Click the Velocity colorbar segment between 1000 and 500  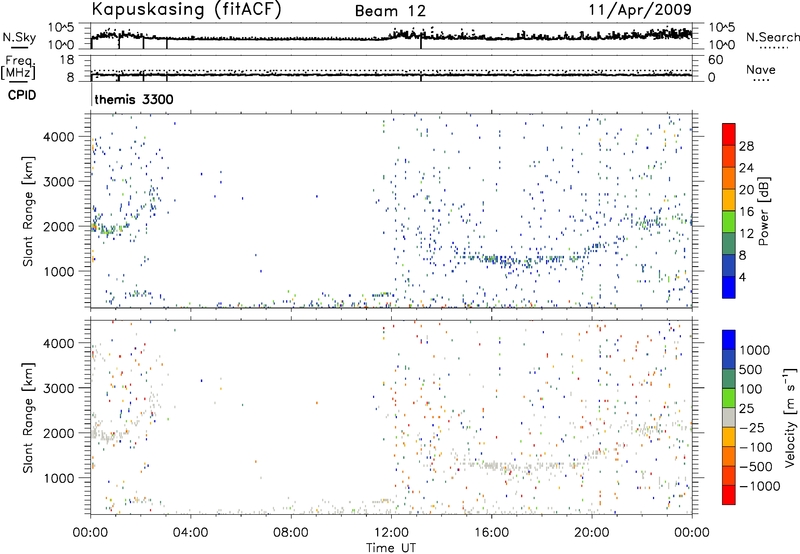pyautogui.click(x=729, y=359)
